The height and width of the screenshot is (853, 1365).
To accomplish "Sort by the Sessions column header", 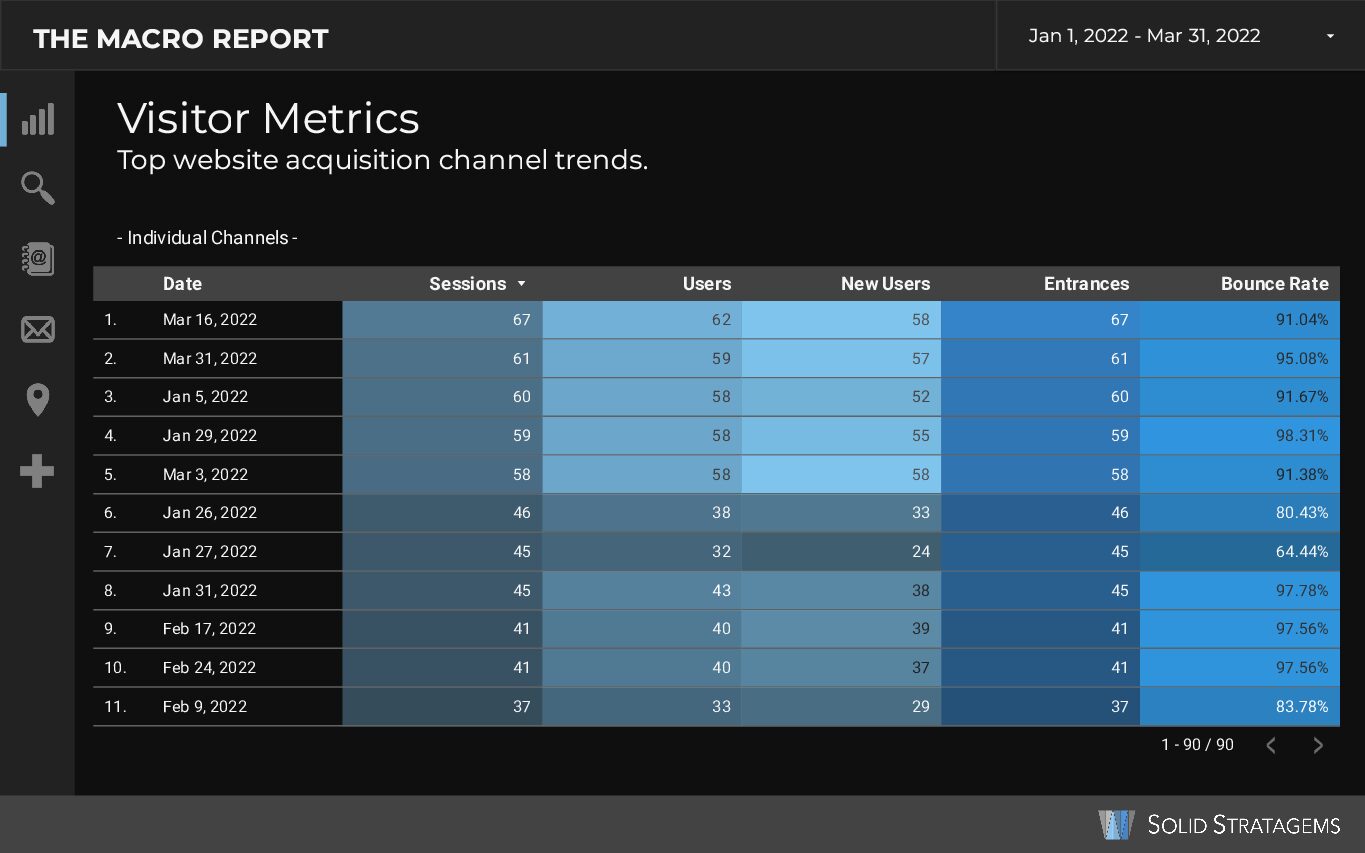I will 467,284.
